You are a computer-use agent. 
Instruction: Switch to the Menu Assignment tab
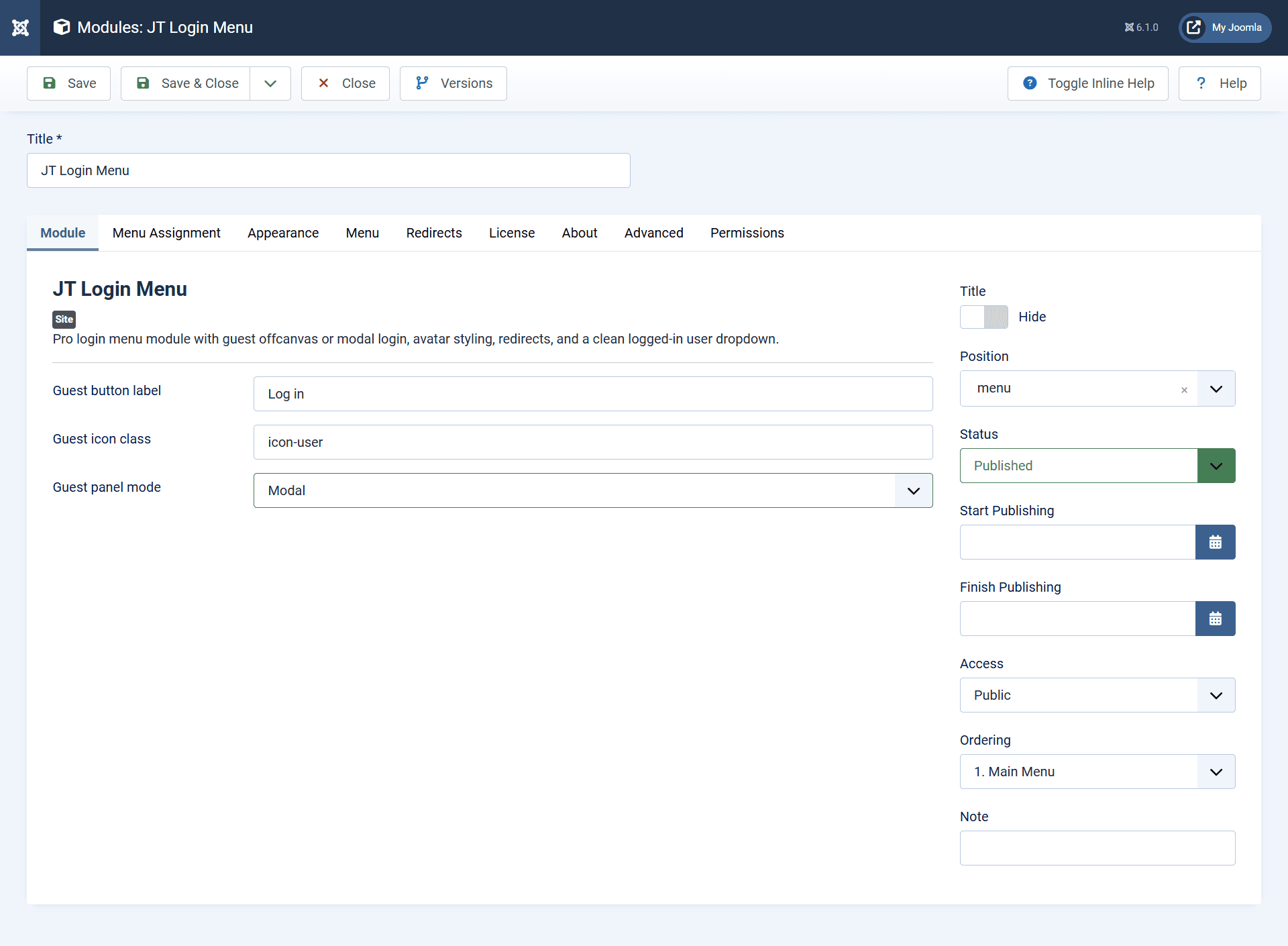click(166, 233)
